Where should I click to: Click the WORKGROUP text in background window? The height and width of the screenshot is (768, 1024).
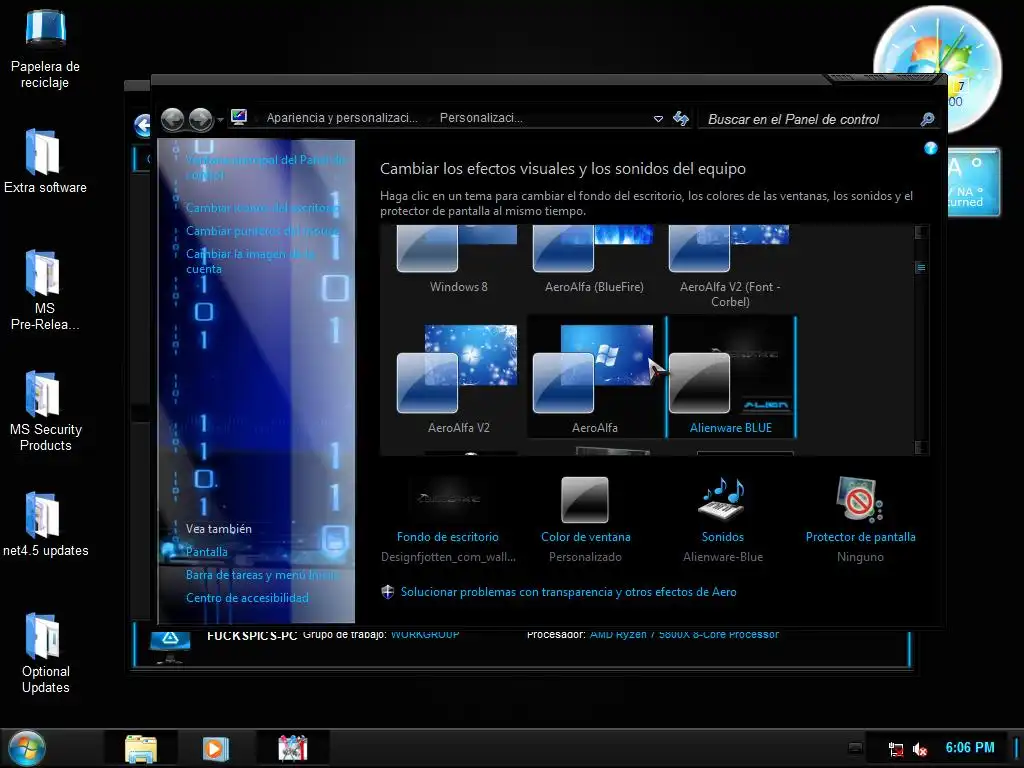click(425, 634)
